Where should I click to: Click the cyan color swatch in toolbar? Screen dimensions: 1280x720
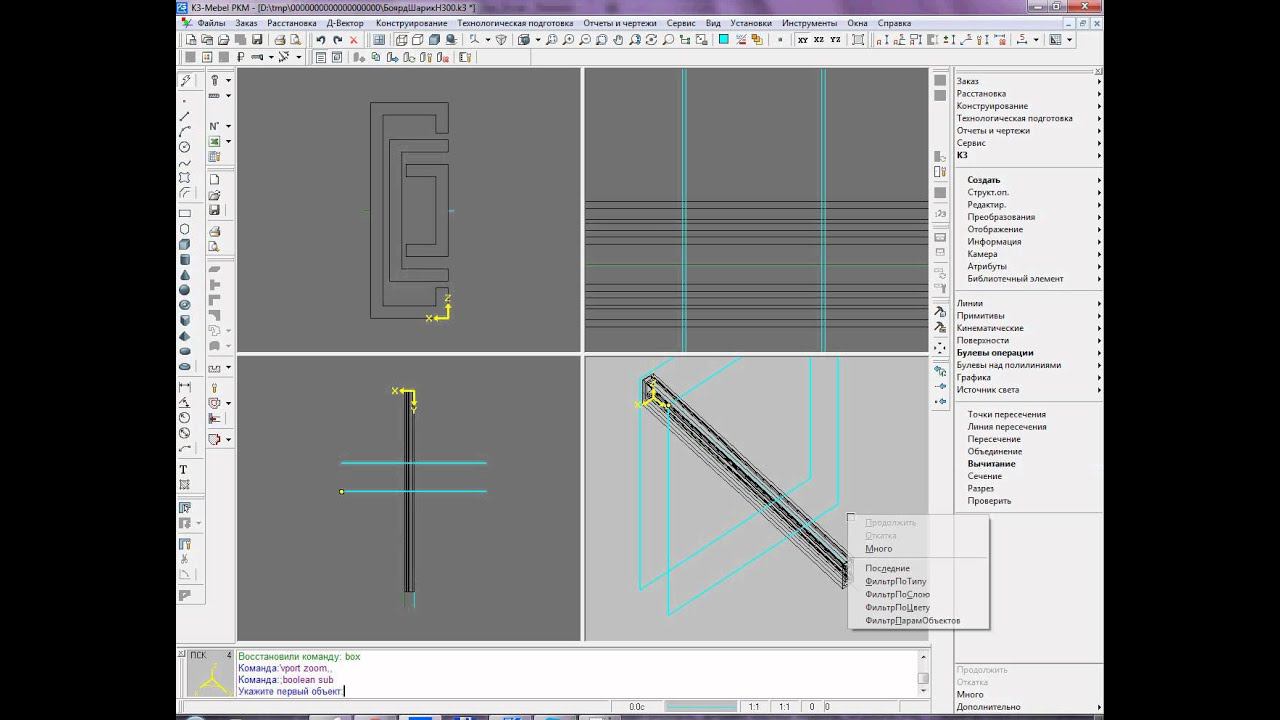coord(724,40)
